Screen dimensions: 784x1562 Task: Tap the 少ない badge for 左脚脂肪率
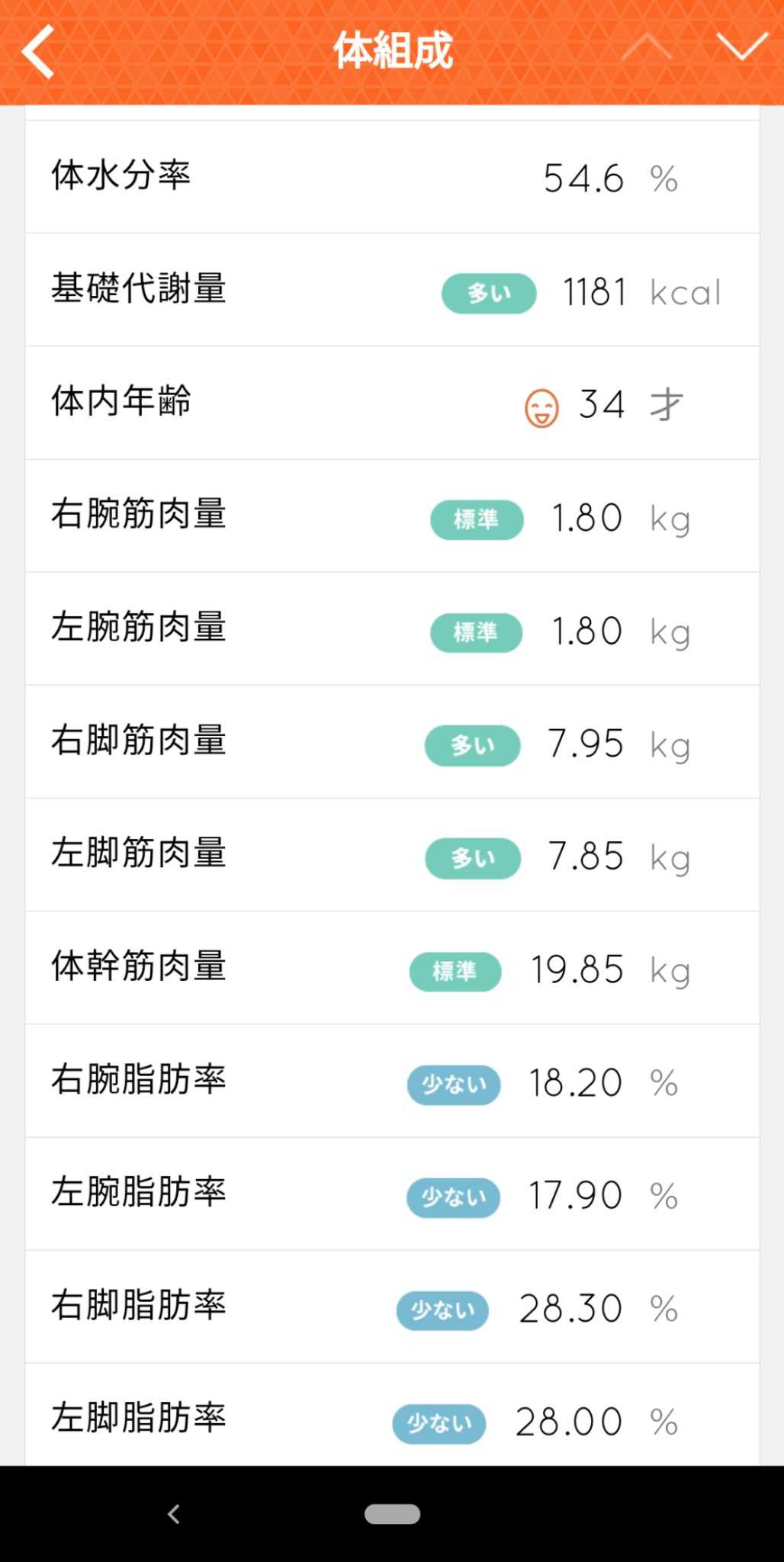click(x=439, y=1423)
